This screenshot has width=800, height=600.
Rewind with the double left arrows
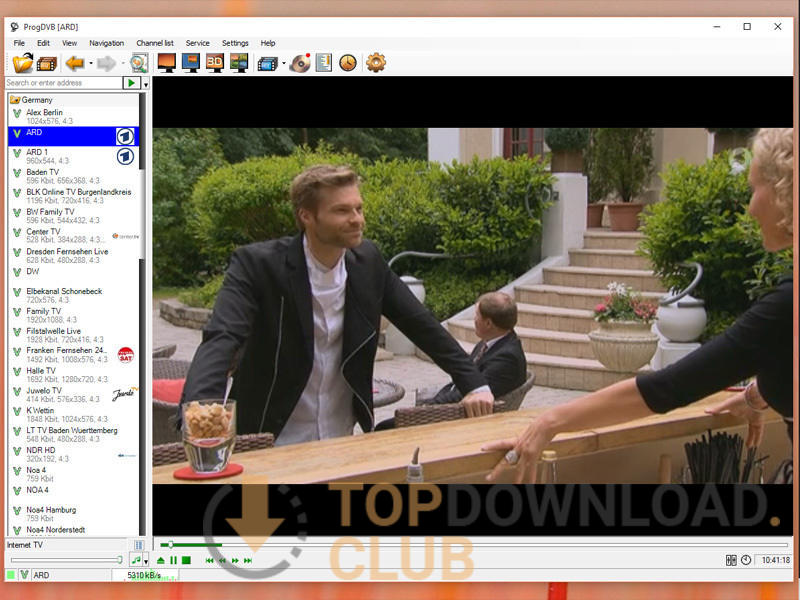(x=222, y=560)
